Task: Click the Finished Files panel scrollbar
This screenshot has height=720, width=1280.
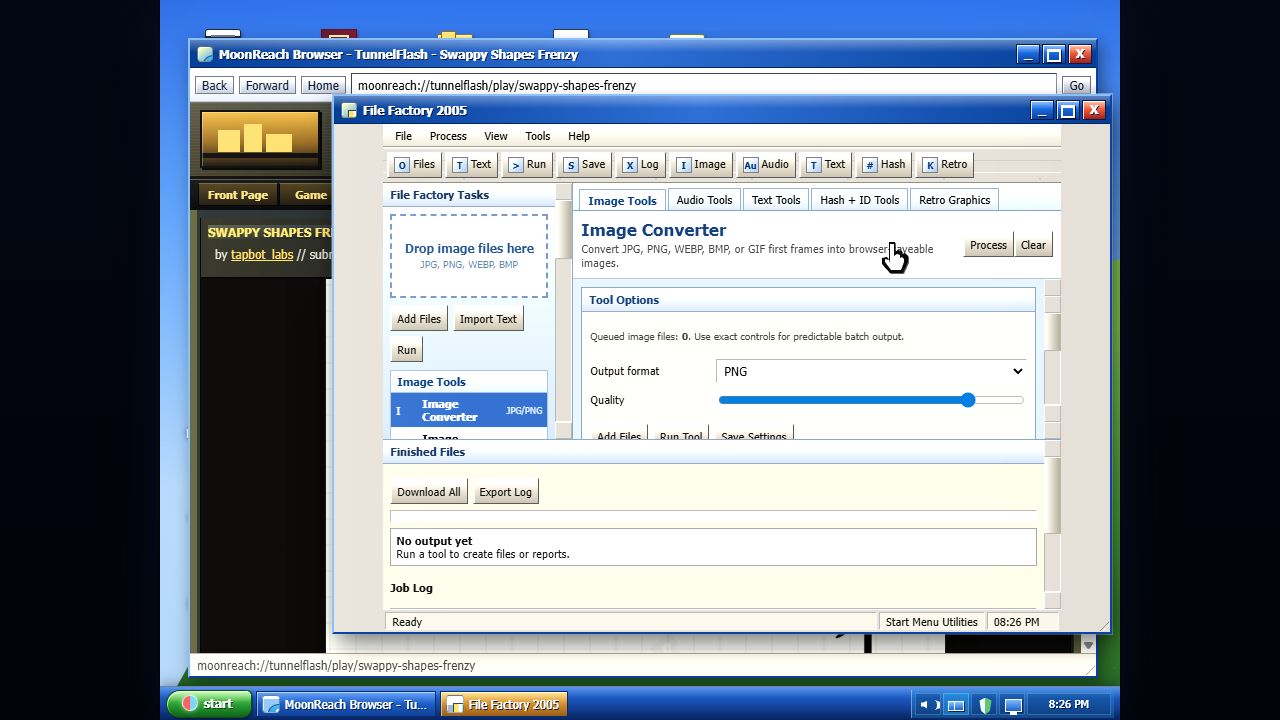Action: pos(1052,525)
